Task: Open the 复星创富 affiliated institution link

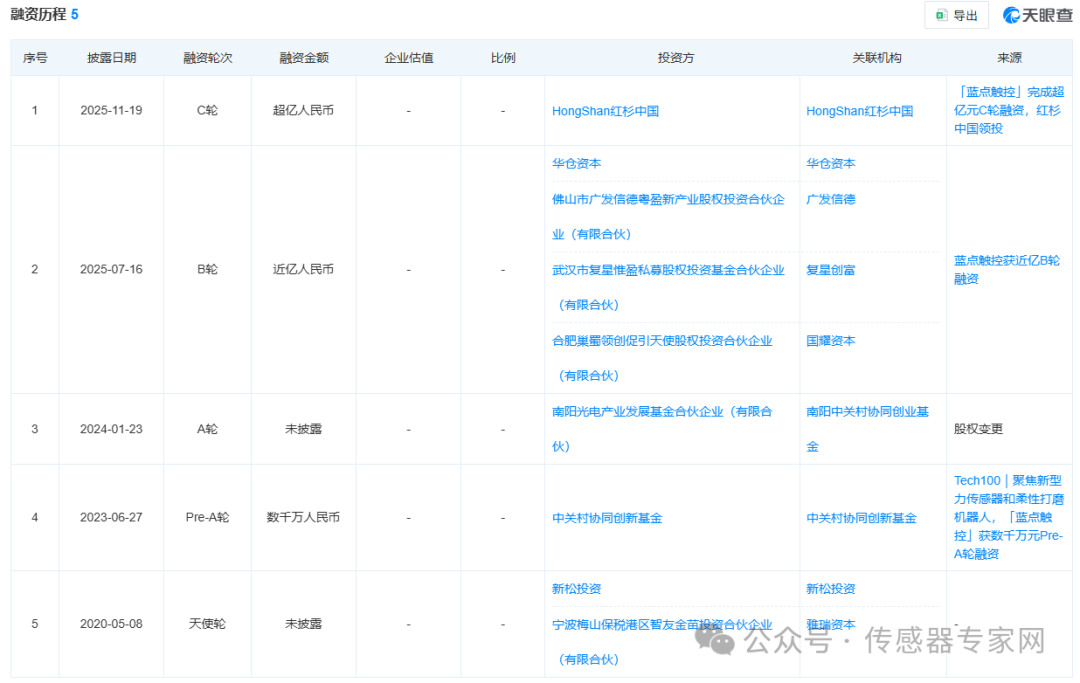Action: click(x=832, y=270)
